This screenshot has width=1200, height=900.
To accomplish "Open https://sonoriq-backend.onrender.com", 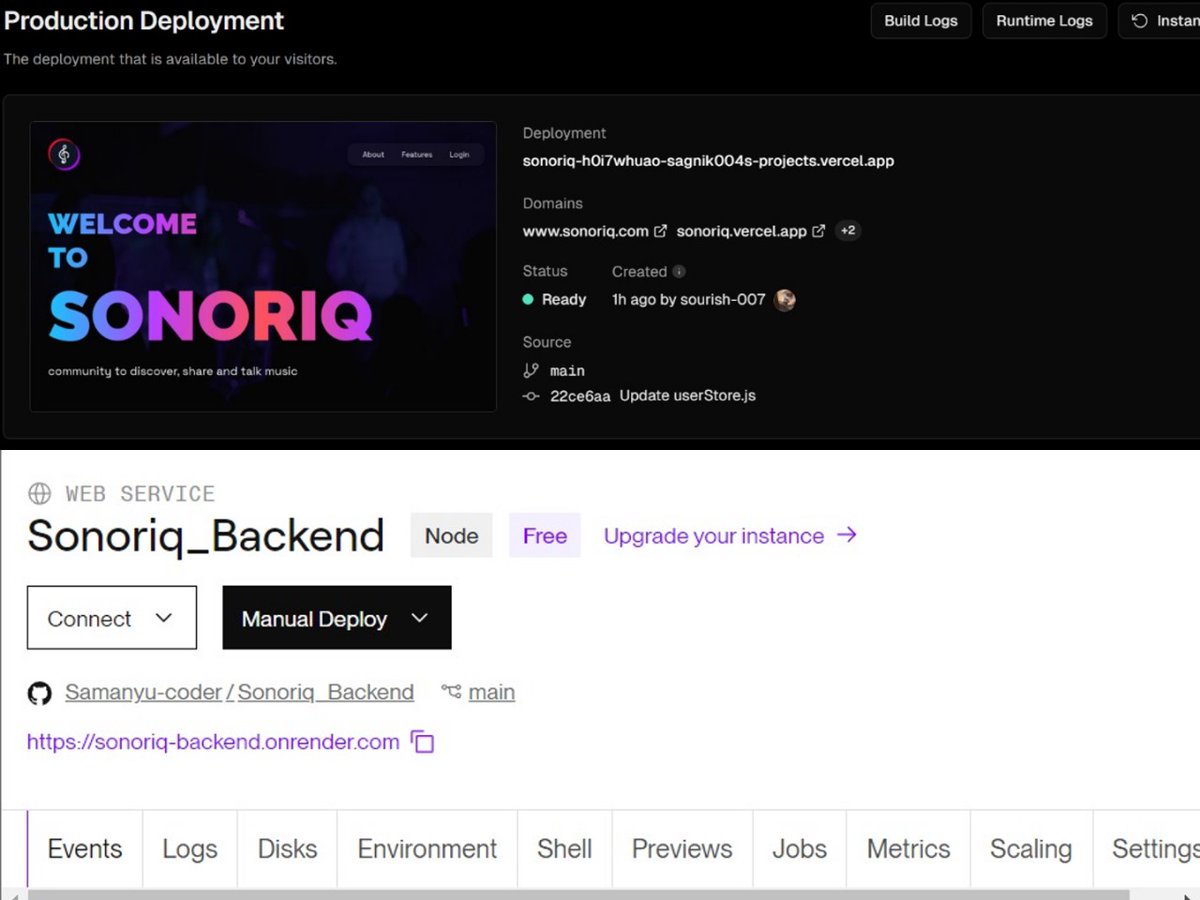I will pyautogui.click(x=213, y=742).
